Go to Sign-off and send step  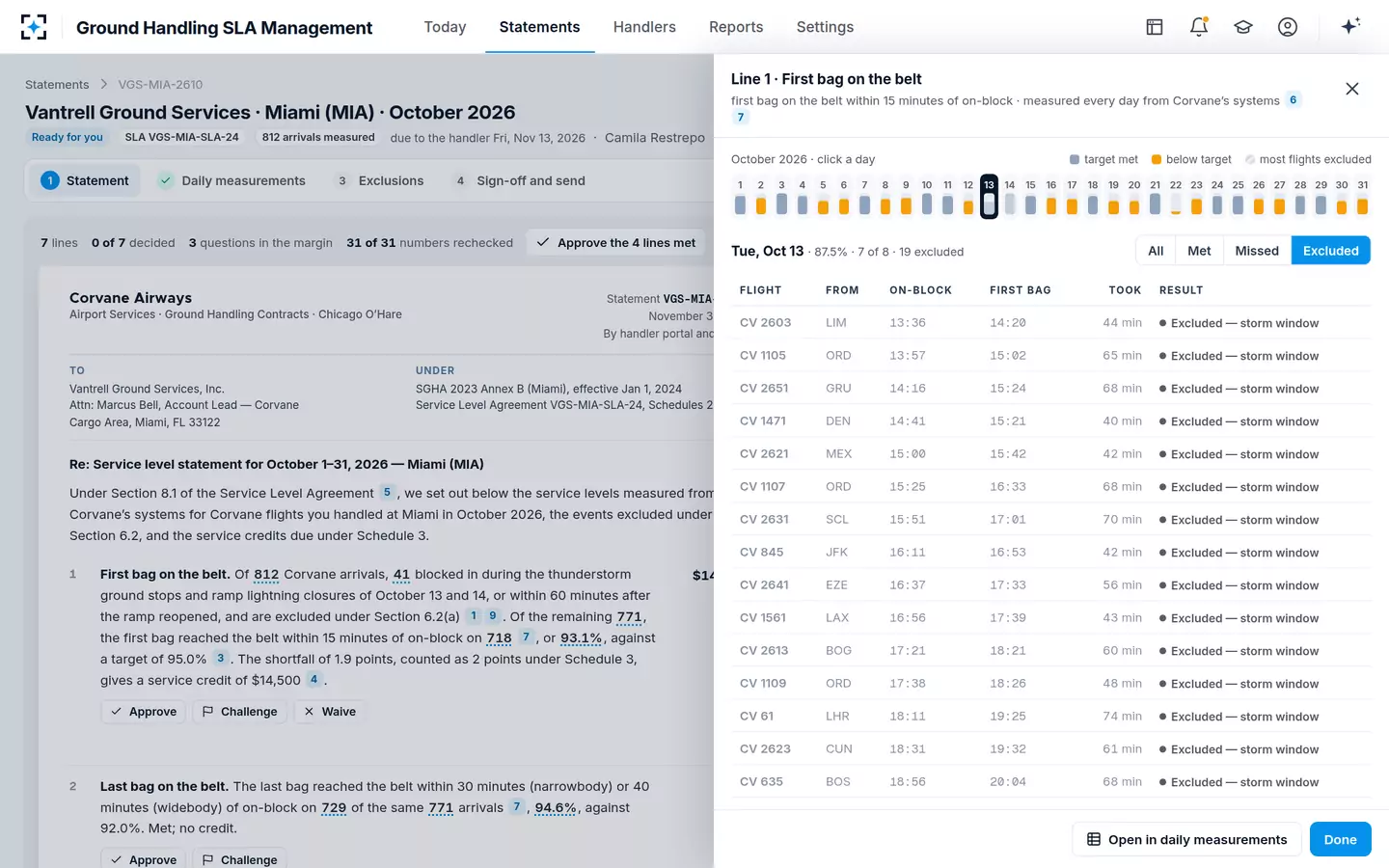(x=519, y=180)
